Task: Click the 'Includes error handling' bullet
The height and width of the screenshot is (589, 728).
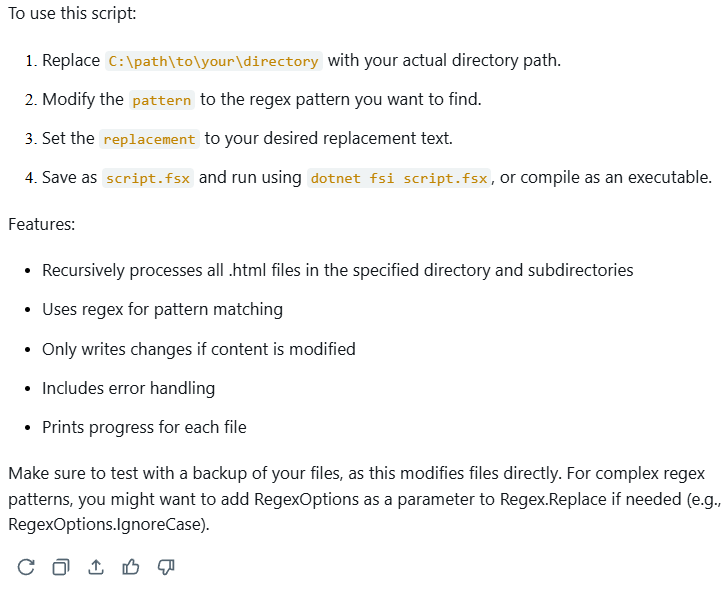Action: point(129,388)
